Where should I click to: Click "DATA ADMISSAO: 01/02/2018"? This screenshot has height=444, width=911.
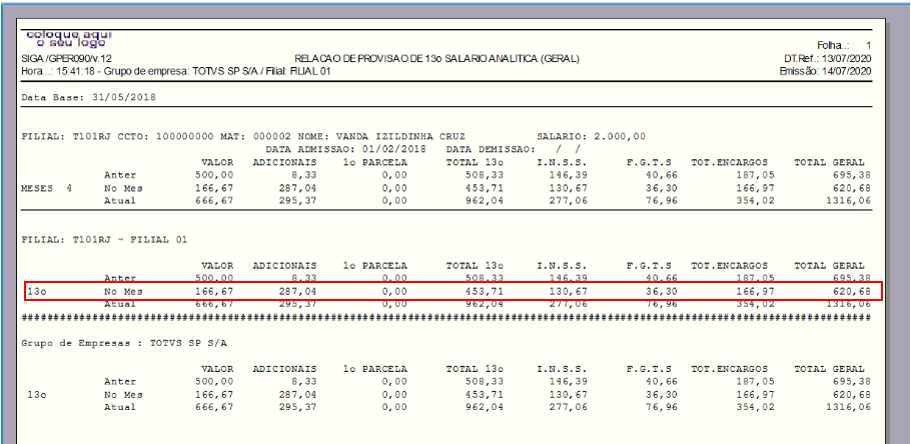tap(346, 149)
